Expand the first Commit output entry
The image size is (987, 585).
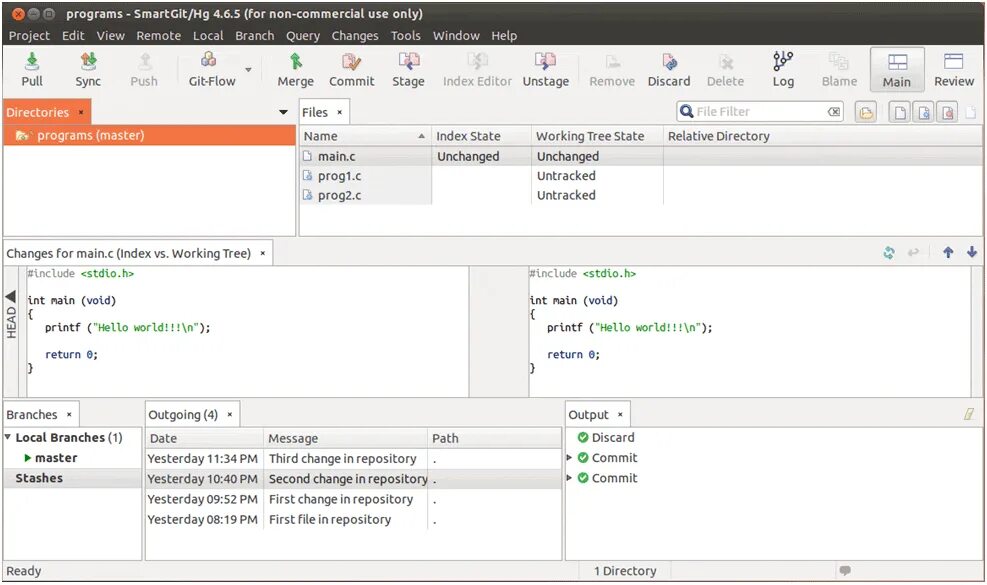coord(570,458)
